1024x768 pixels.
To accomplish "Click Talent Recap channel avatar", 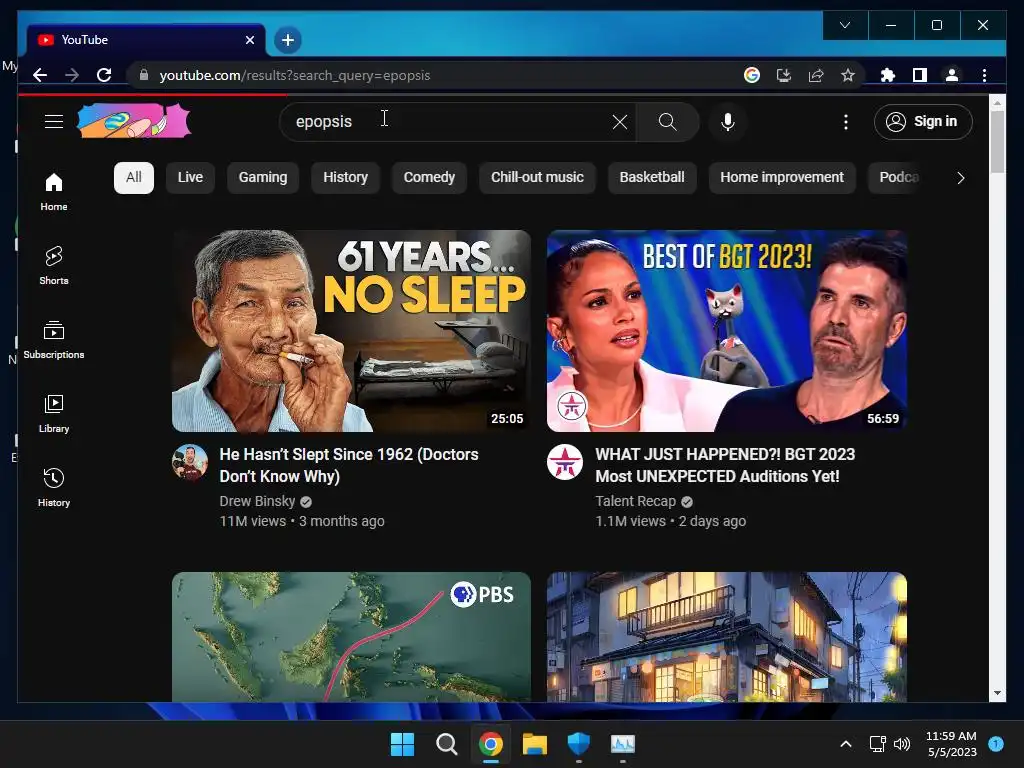I will (x=565, y=462).
